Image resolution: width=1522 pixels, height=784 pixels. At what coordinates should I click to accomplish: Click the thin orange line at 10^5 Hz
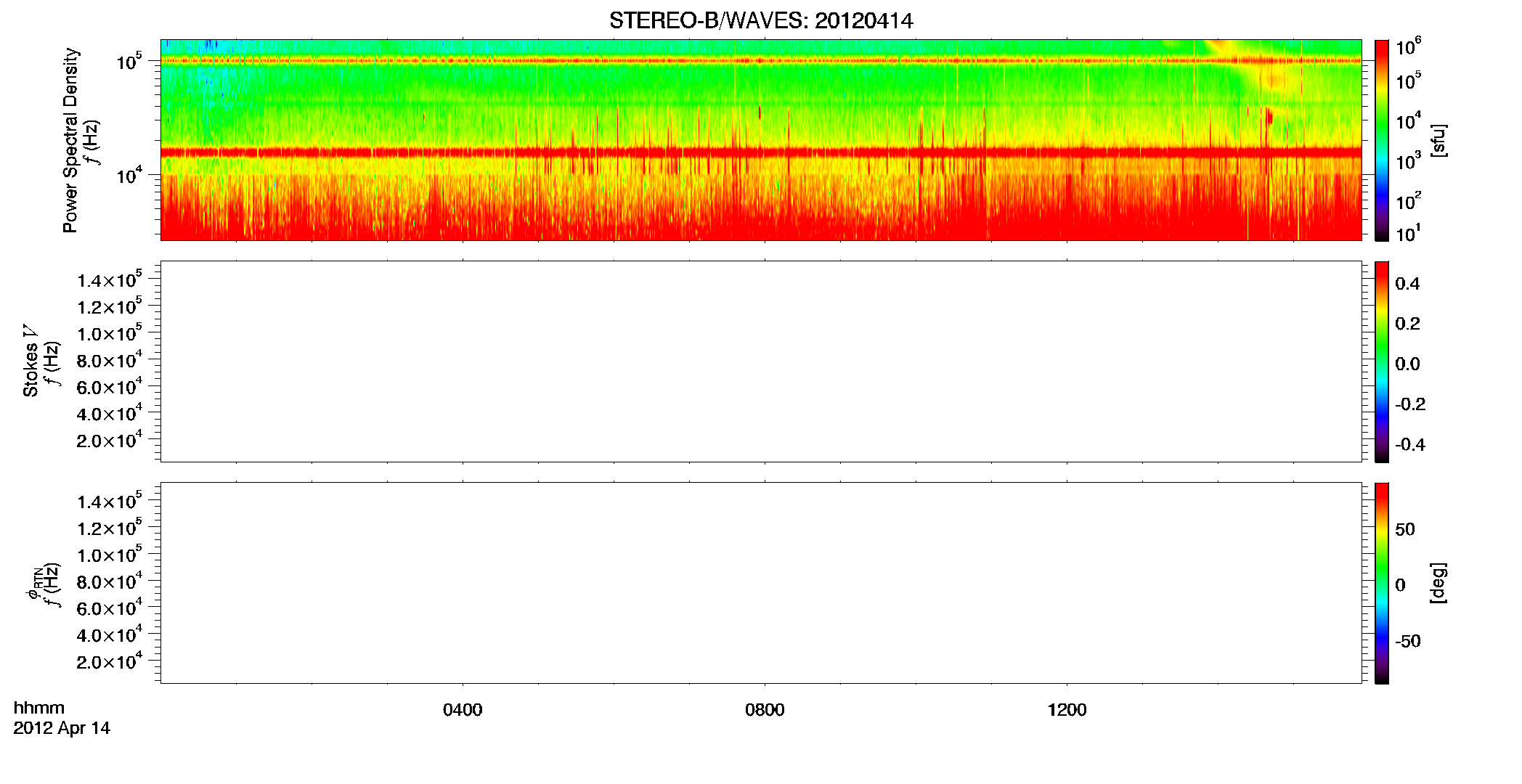click(x=761, y=61)
